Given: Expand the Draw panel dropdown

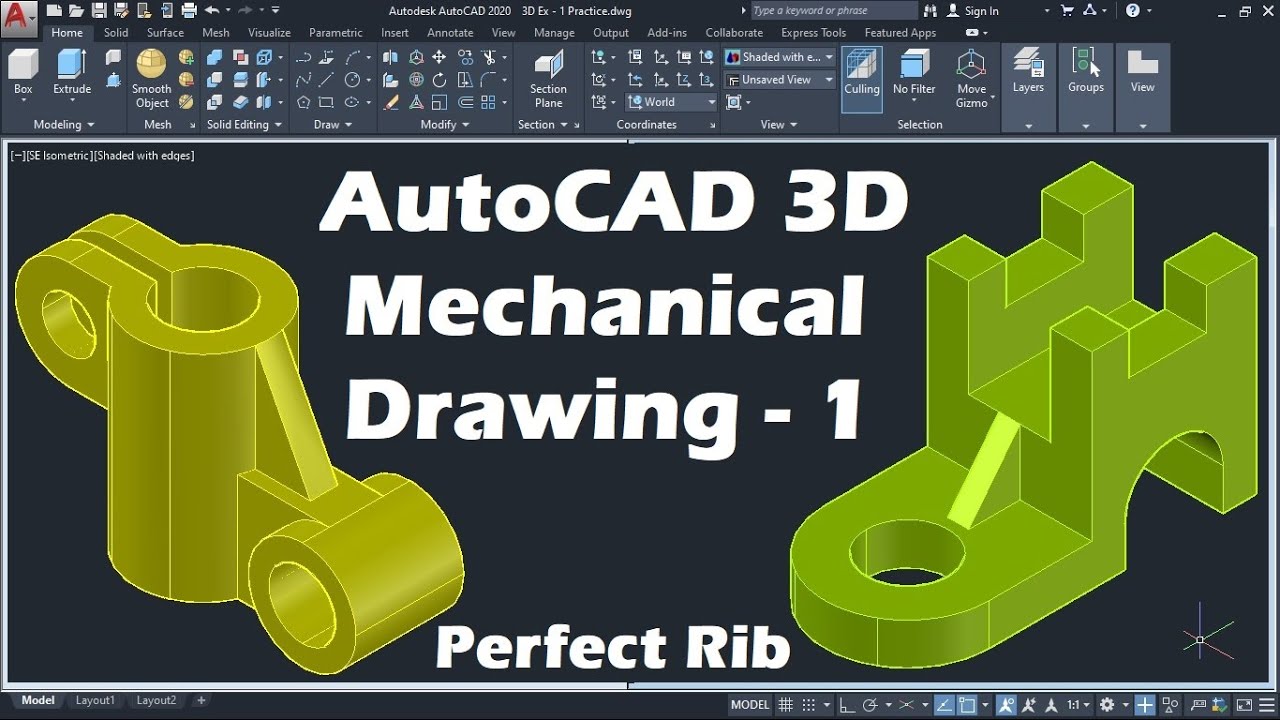Looking at the screenshot, I should click(333, 124).
